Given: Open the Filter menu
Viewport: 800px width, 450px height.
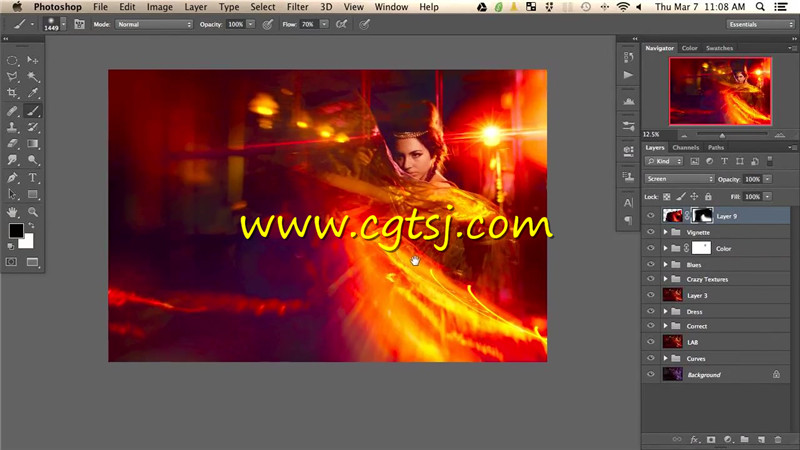Looking at the screenshot, I should (297, 7).
